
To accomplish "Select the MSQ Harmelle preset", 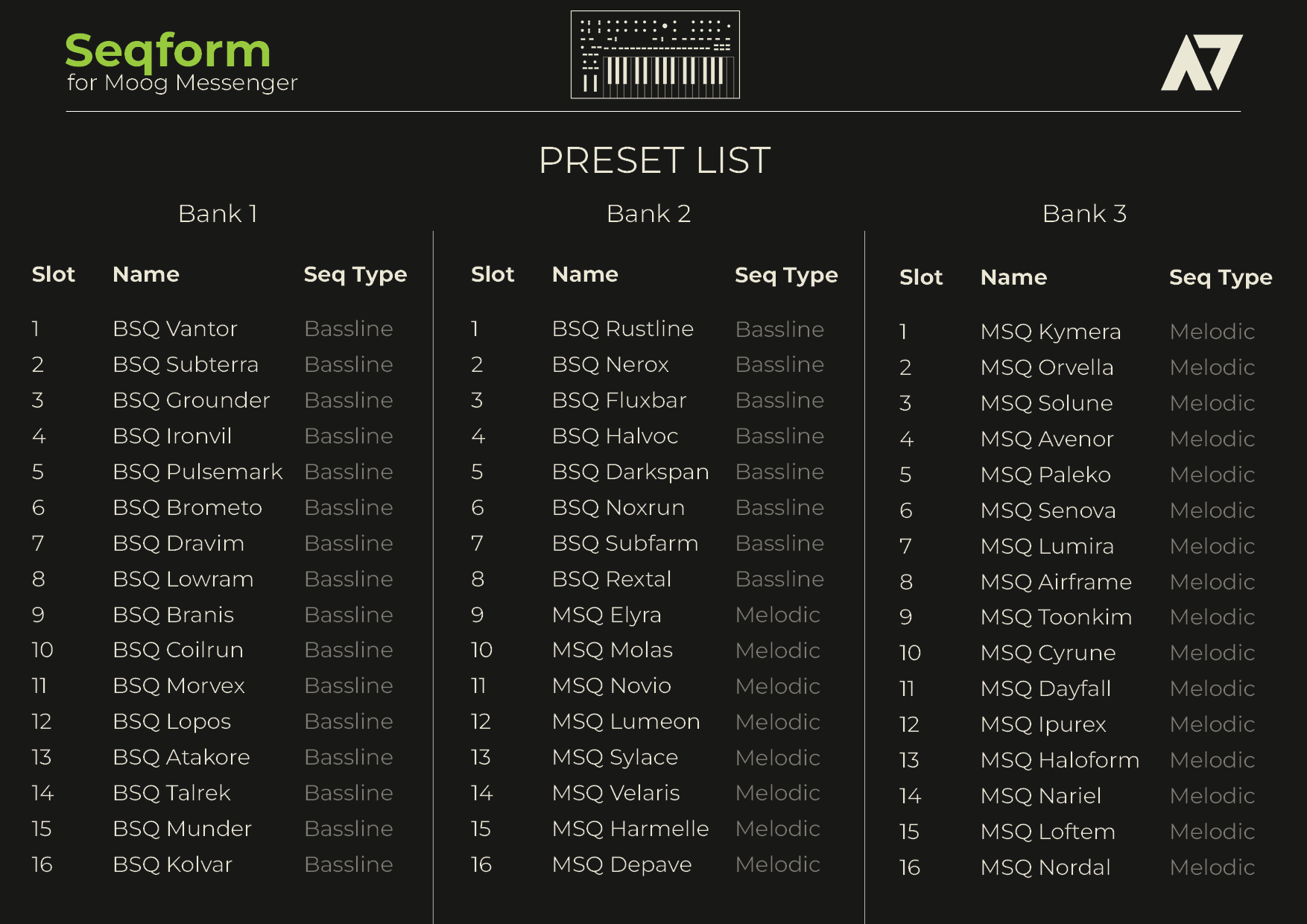I will [x=630, y=829].
